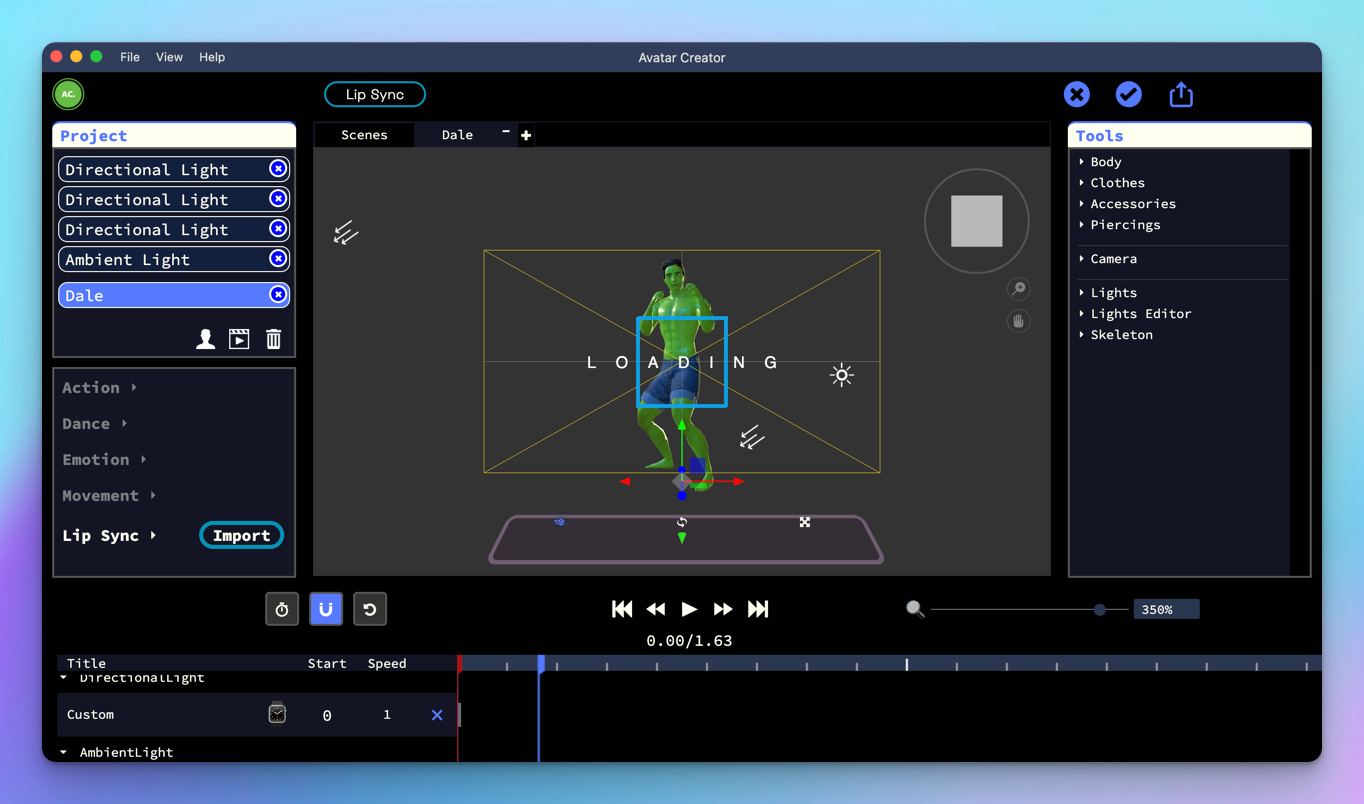Skip to end of timeline
The width and height of the screenshot is (1364, 804).
coord(758,609)
